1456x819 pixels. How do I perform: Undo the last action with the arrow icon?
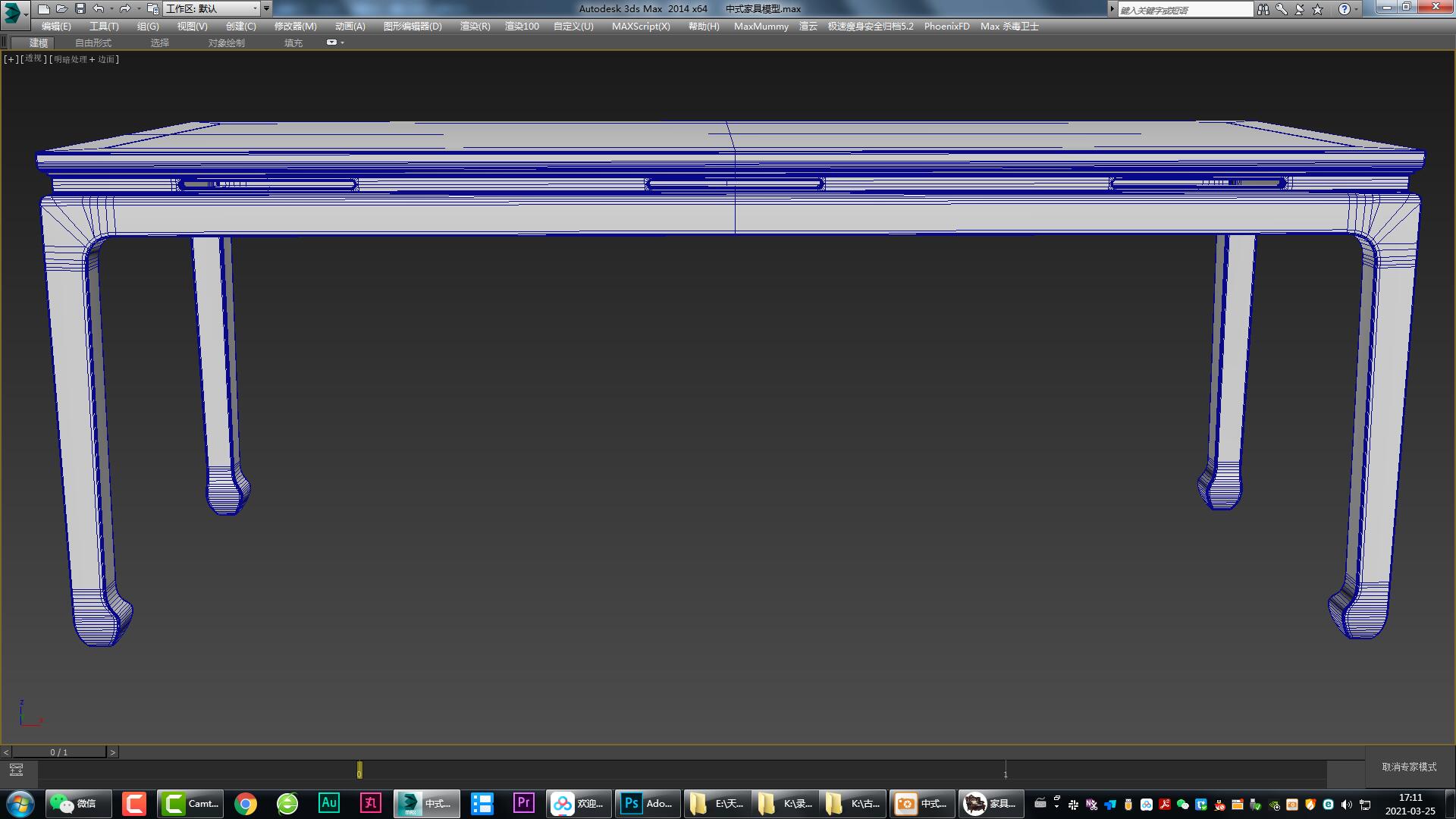point(99,9)
